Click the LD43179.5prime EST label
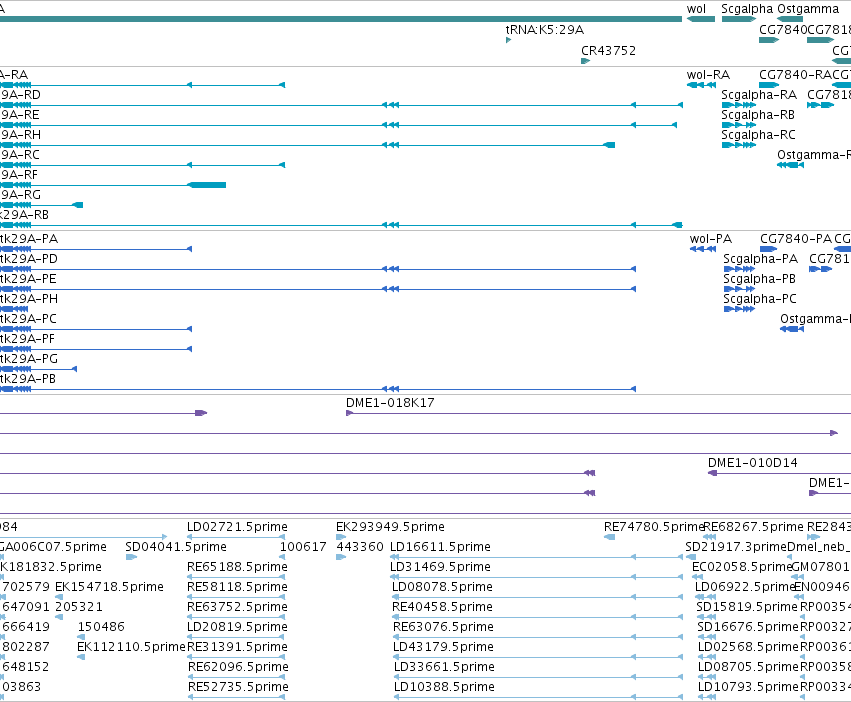 [x=443, y=647]
